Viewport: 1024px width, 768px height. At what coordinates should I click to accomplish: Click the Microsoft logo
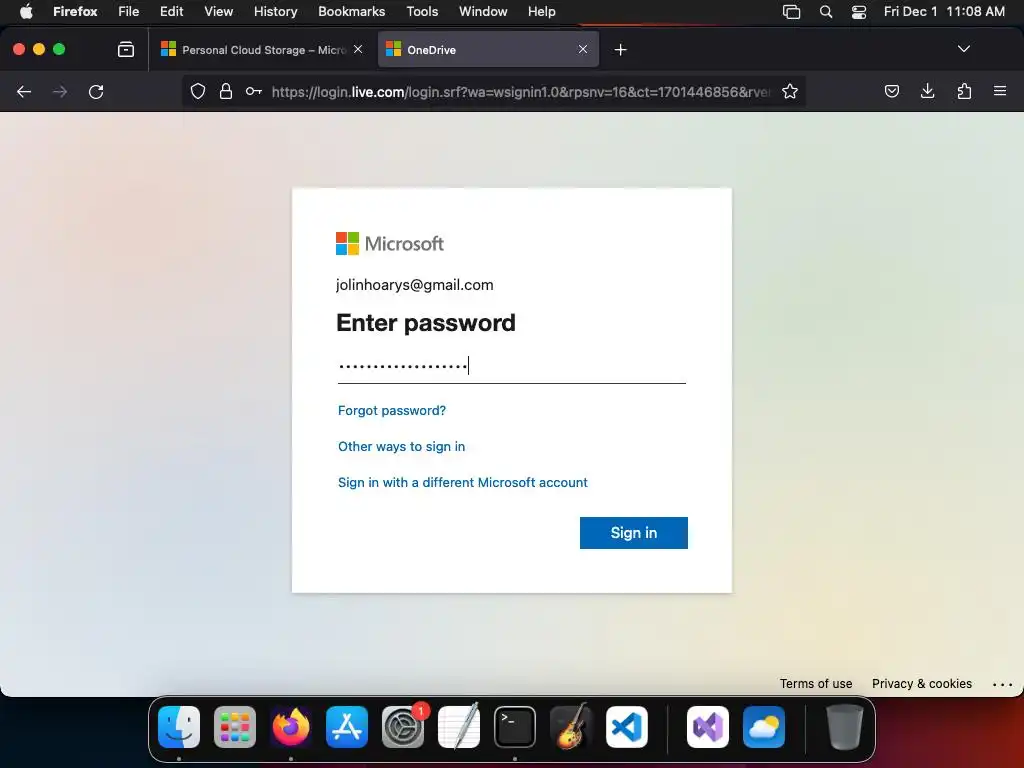coord(390,244)
